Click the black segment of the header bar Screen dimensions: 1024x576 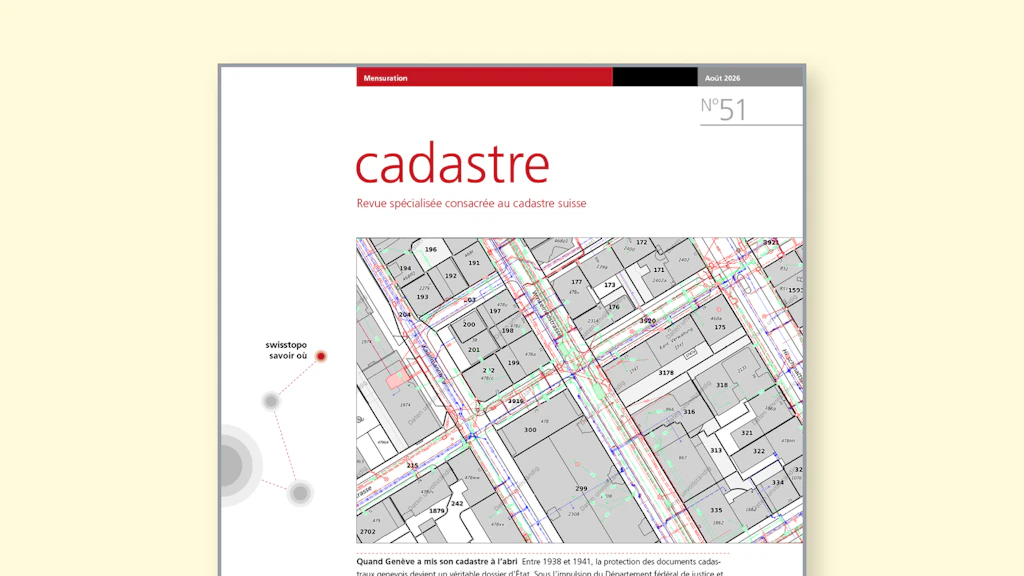point(655,77)
